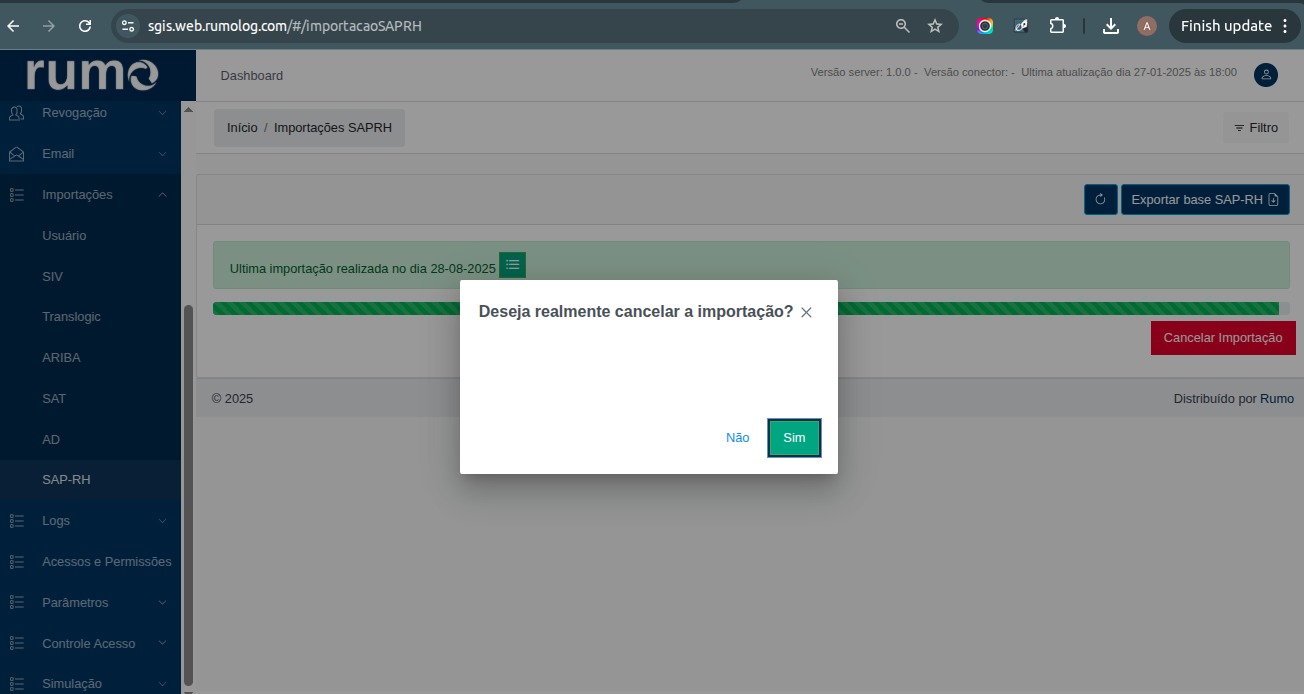Confirm cancellation with the Sim button
1304x694 pixels.
794,438
